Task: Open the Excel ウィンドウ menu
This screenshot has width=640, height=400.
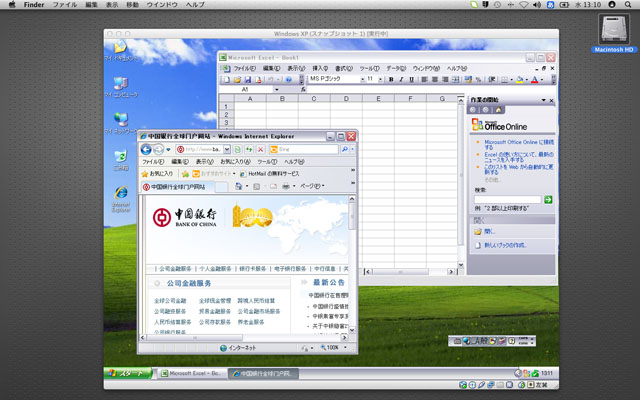Action: [x=426, y=68]
